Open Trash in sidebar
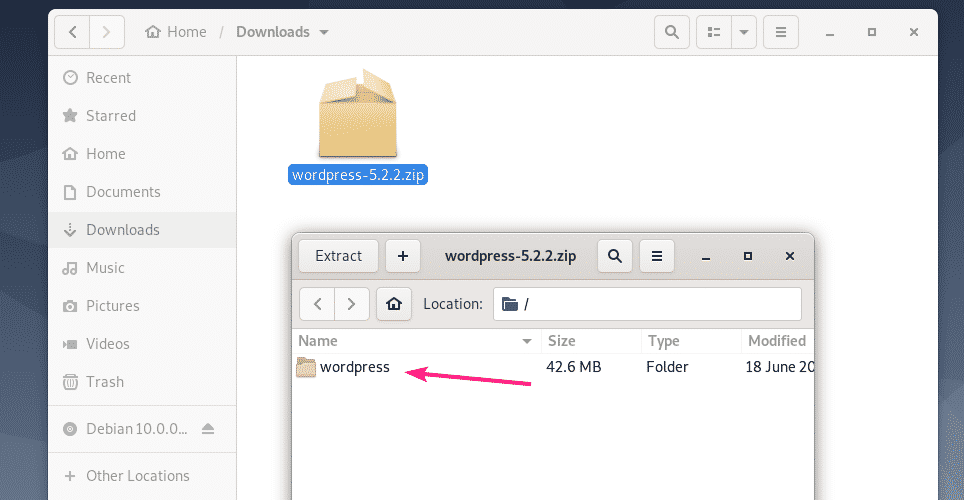The image size is (964, 500). coord(142,382)
